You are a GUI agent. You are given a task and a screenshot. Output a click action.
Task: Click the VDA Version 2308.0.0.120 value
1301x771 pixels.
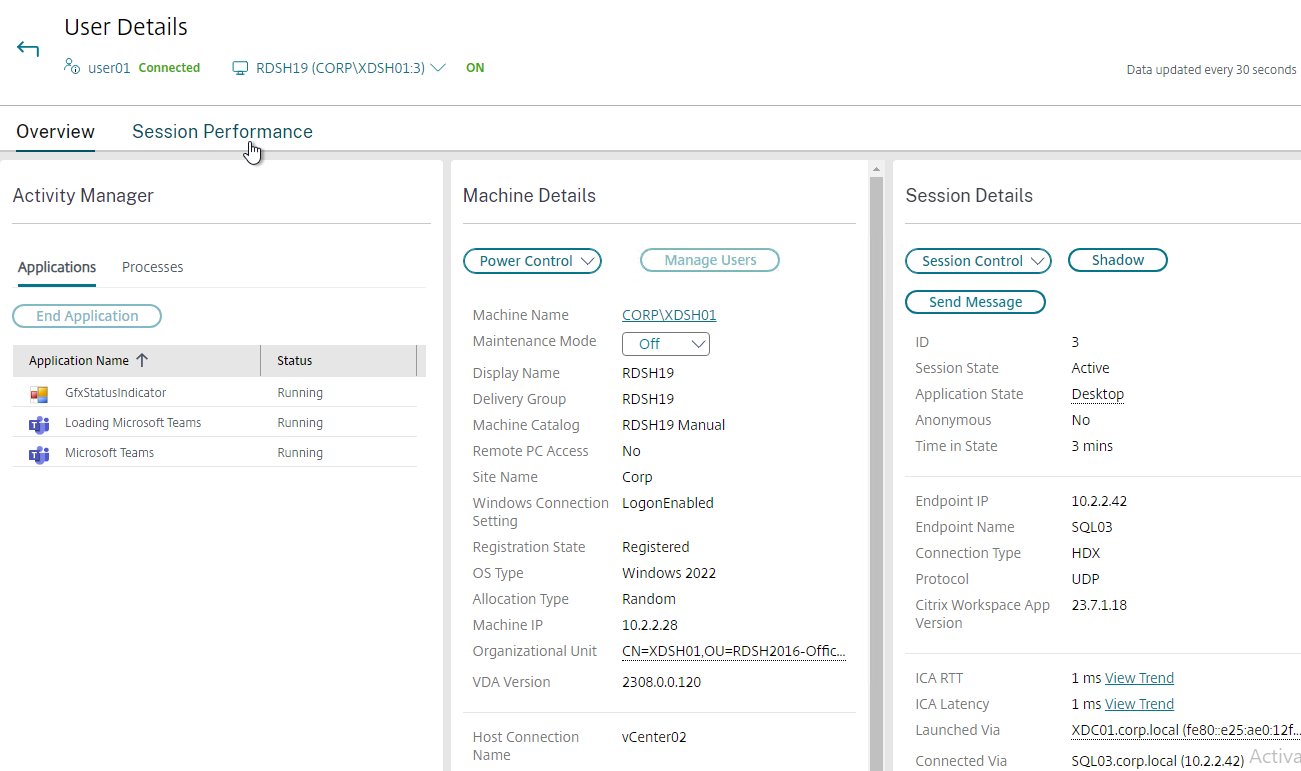(x=661, y=682)
